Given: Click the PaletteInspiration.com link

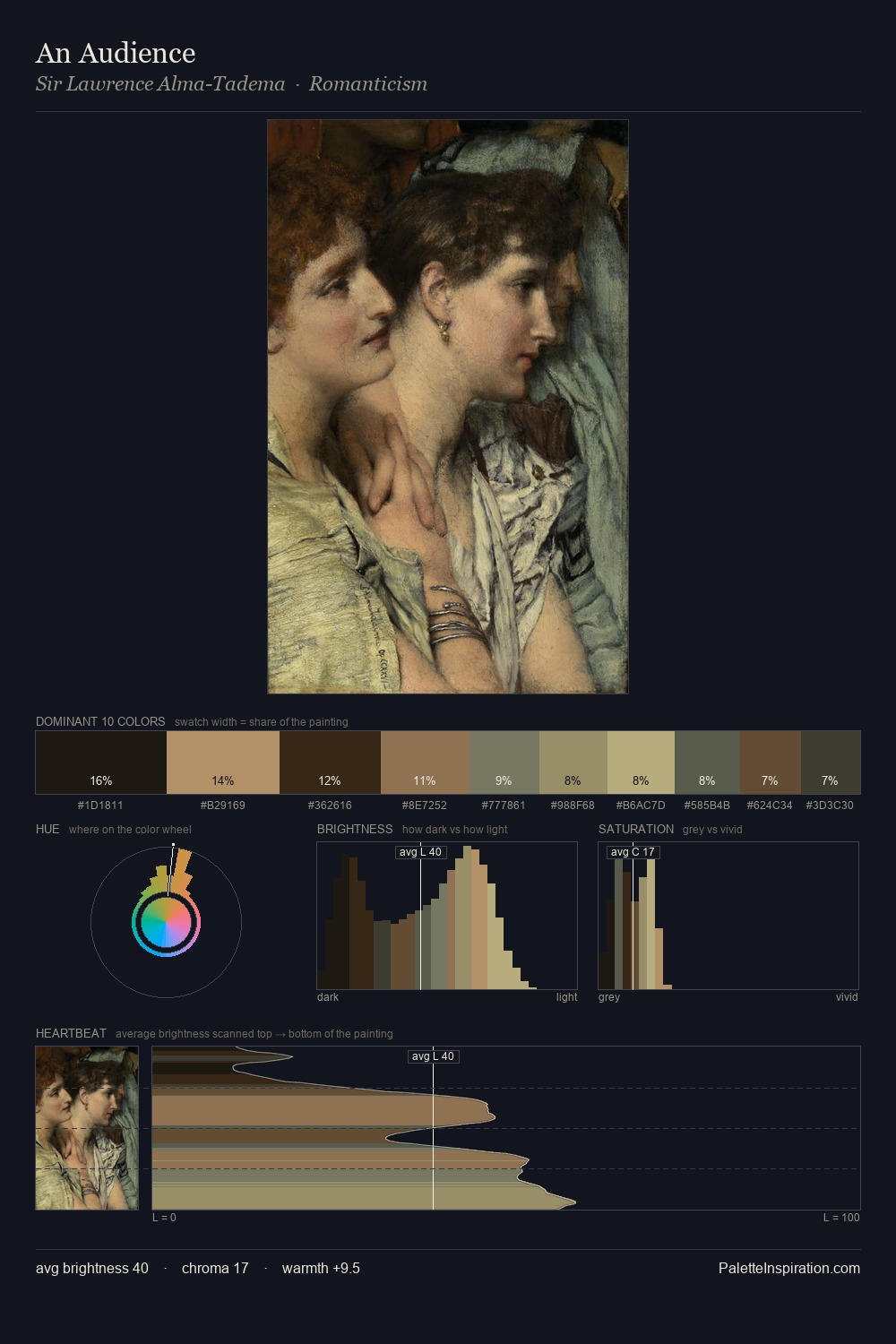Looking at the screenshot, I should click(789, 1268).
